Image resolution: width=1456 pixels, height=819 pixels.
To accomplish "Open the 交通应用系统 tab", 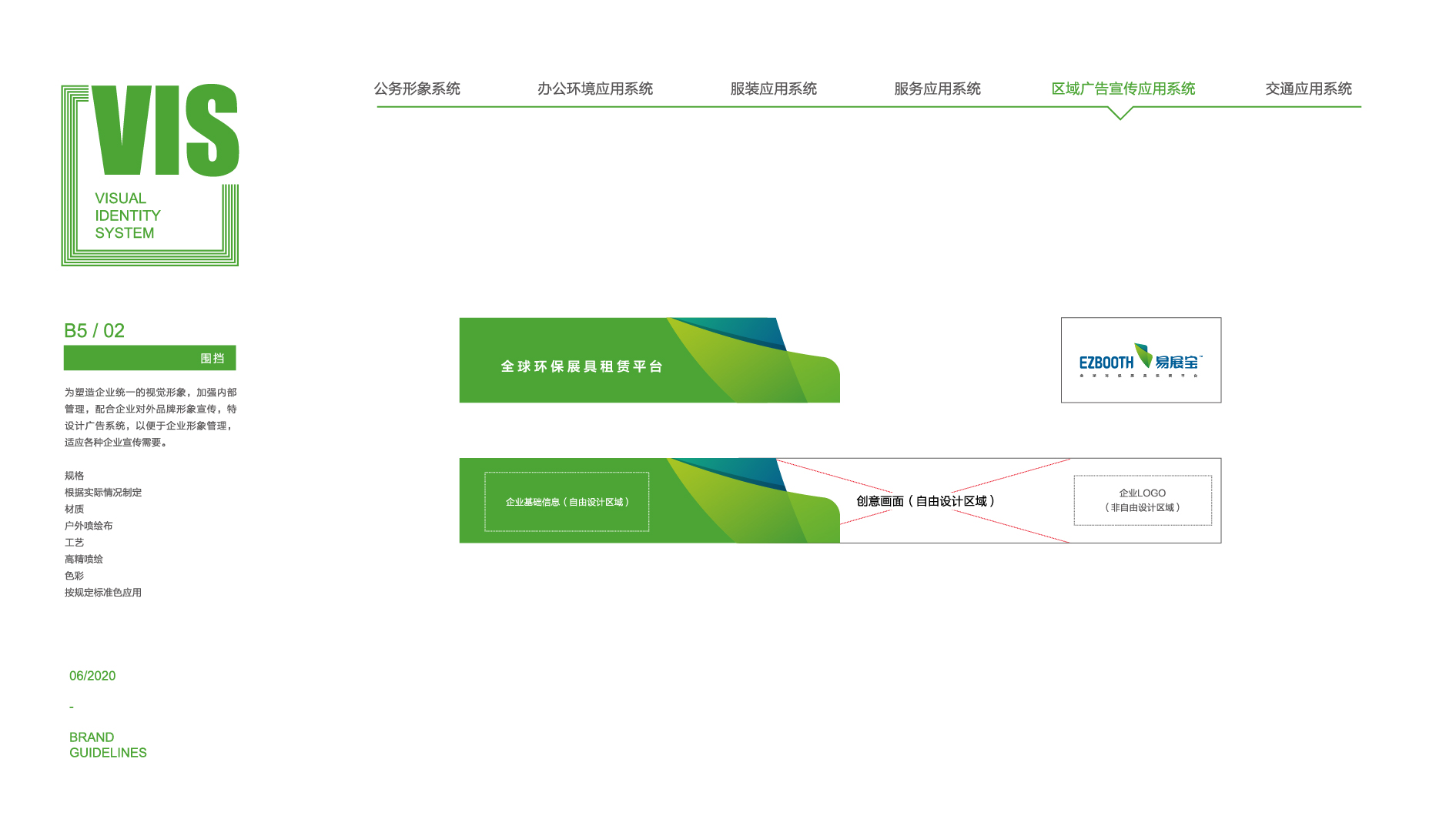I will coord(1308,89).
